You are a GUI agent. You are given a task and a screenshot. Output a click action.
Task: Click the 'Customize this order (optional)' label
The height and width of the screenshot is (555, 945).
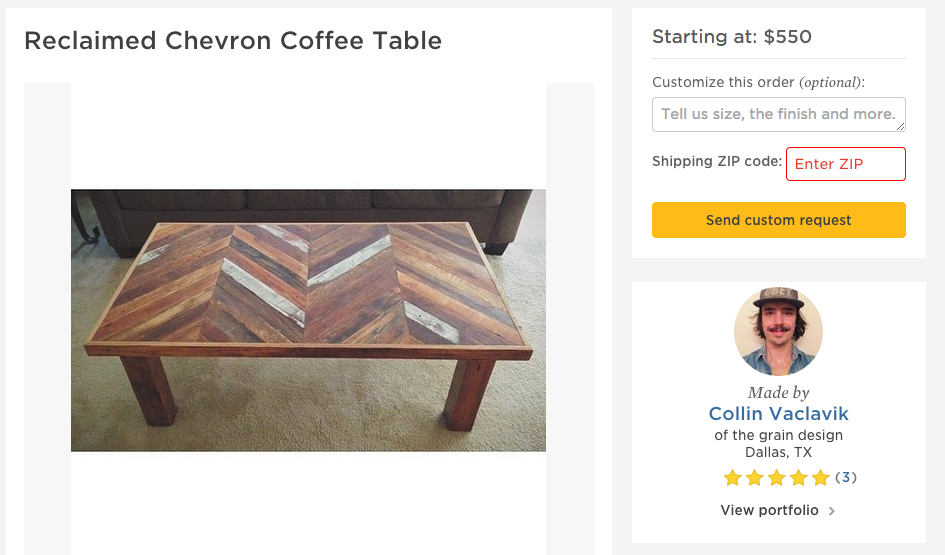pos(758,82)
